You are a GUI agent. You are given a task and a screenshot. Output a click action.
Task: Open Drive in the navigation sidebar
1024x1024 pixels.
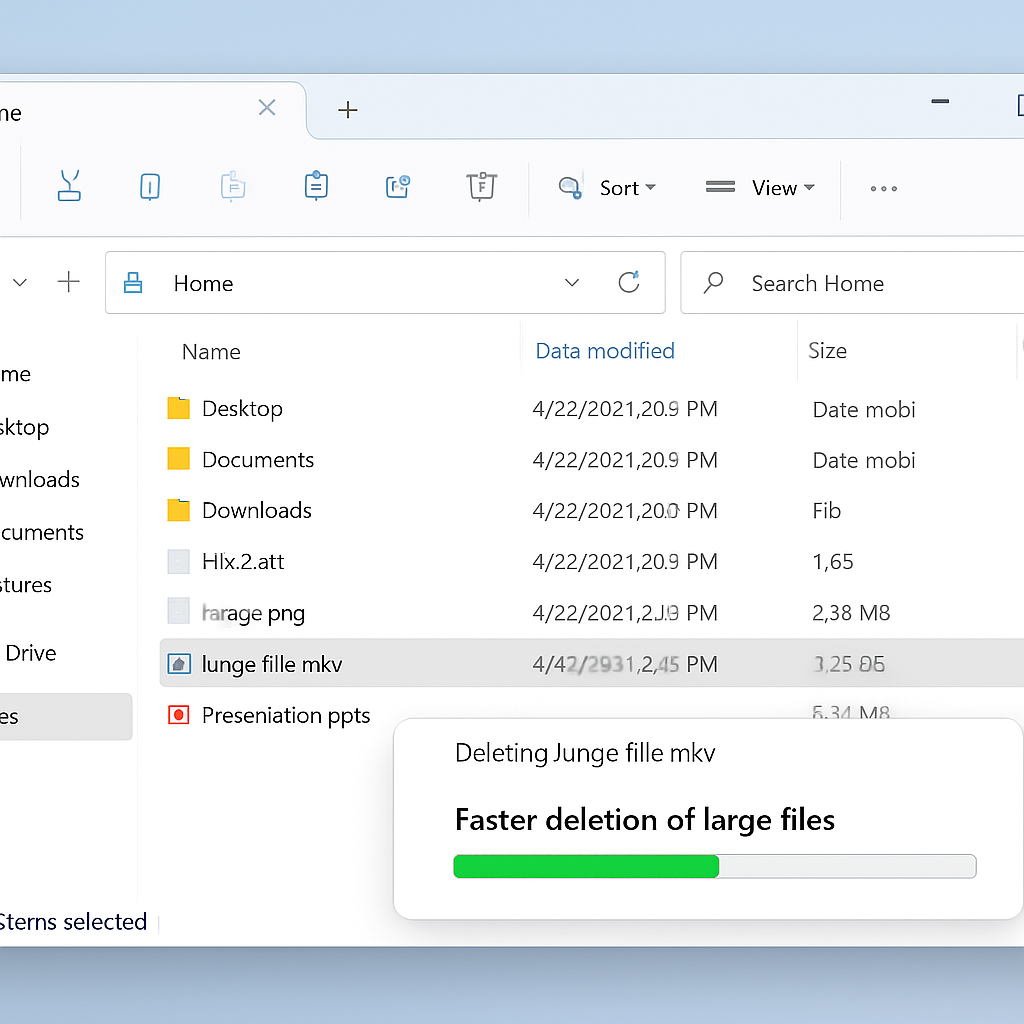click(x=30, y=652)
